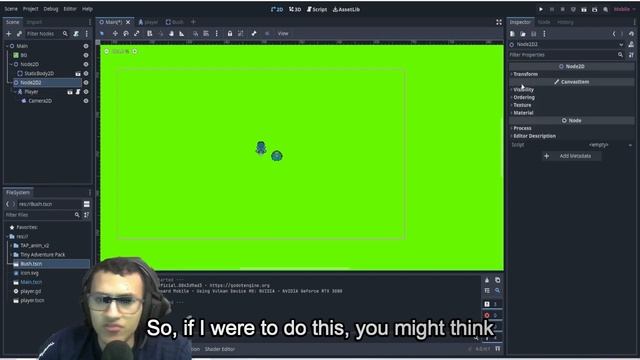
Task: Zoom in using the viewport plus button
Action: click(x=135, y=51)
